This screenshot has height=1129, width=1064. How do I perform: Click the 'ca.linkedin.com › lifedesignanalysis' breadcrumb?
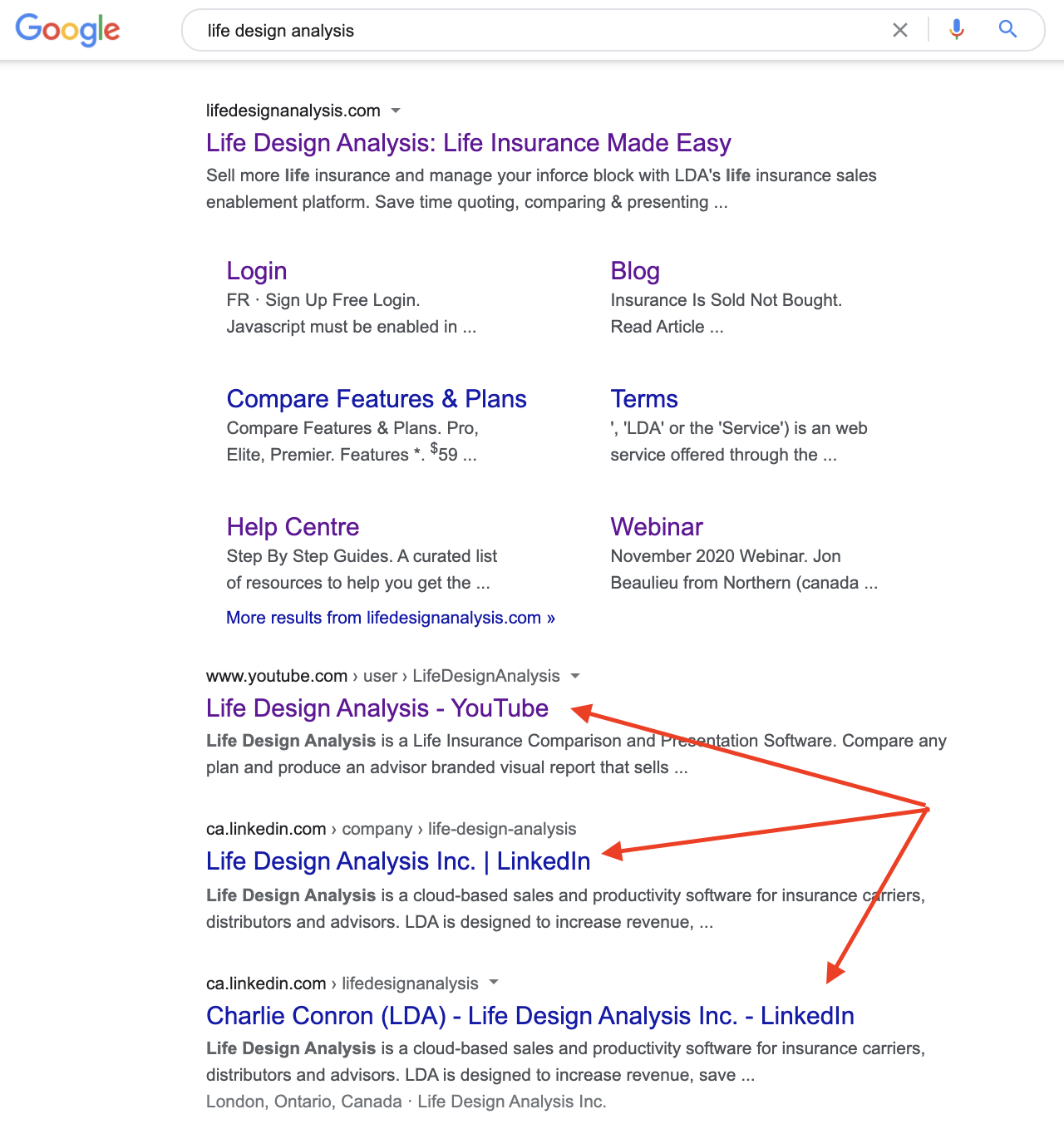pos(342,984)
